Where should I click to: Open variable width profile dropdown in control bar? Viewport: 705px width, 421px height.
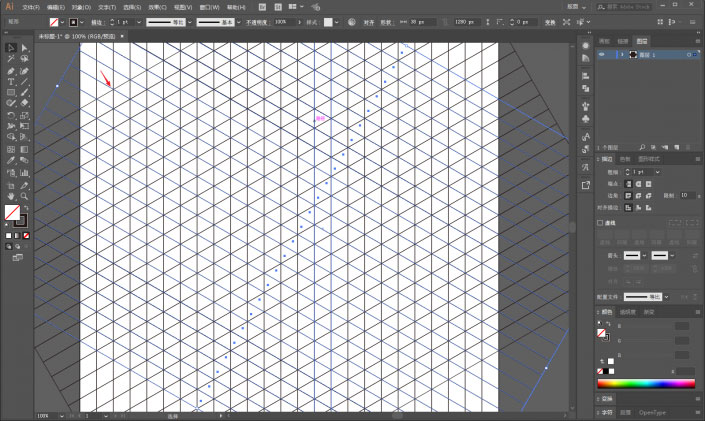(190, 22)
